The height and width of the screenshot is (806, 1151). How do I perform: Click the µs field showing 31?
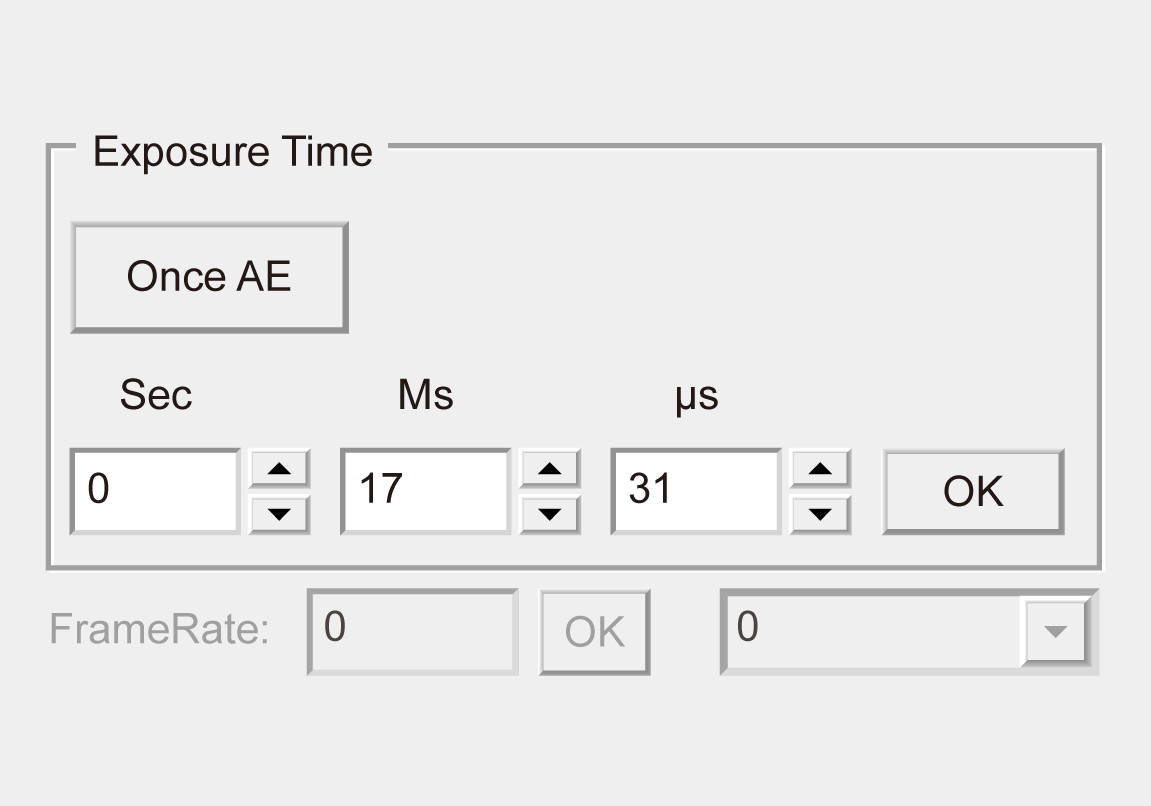[x=695, y=491]
